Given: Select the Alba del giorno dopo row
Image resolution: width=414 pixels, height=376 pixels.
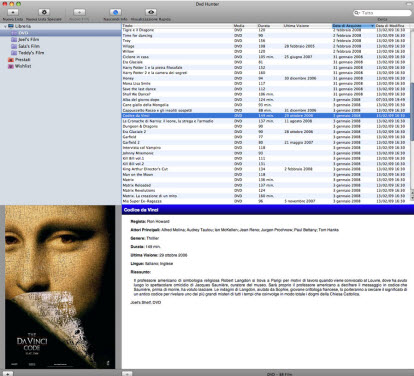Looking at the screenshot, I should point(266,99).
